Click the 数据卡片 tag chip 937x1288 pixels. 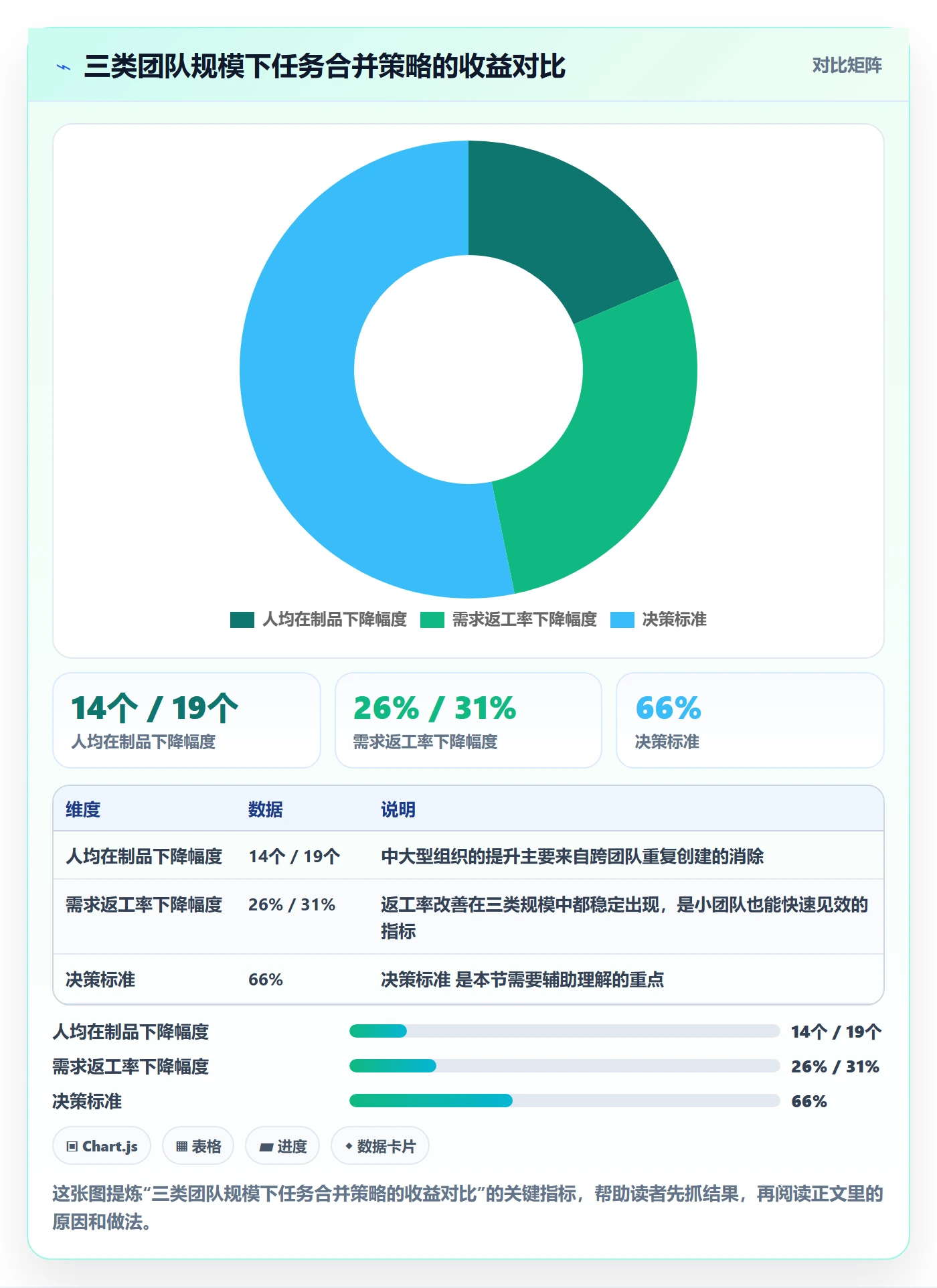point(380,1146)
